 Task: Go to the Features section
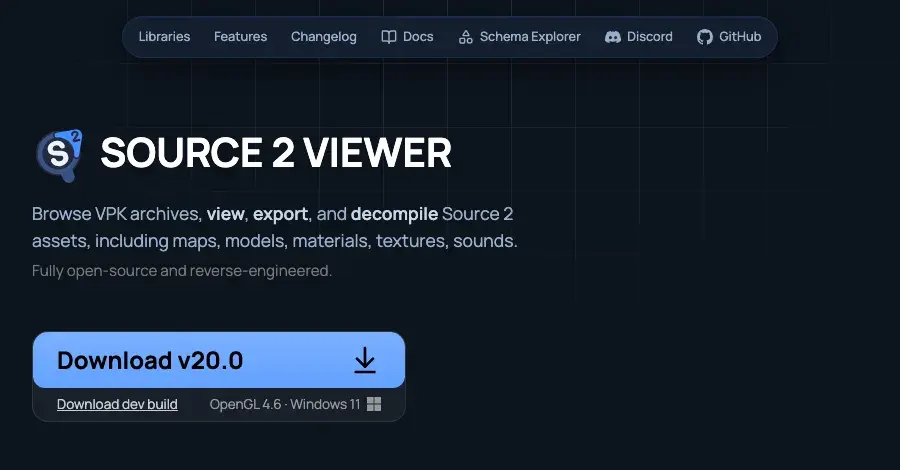(240, 37)
